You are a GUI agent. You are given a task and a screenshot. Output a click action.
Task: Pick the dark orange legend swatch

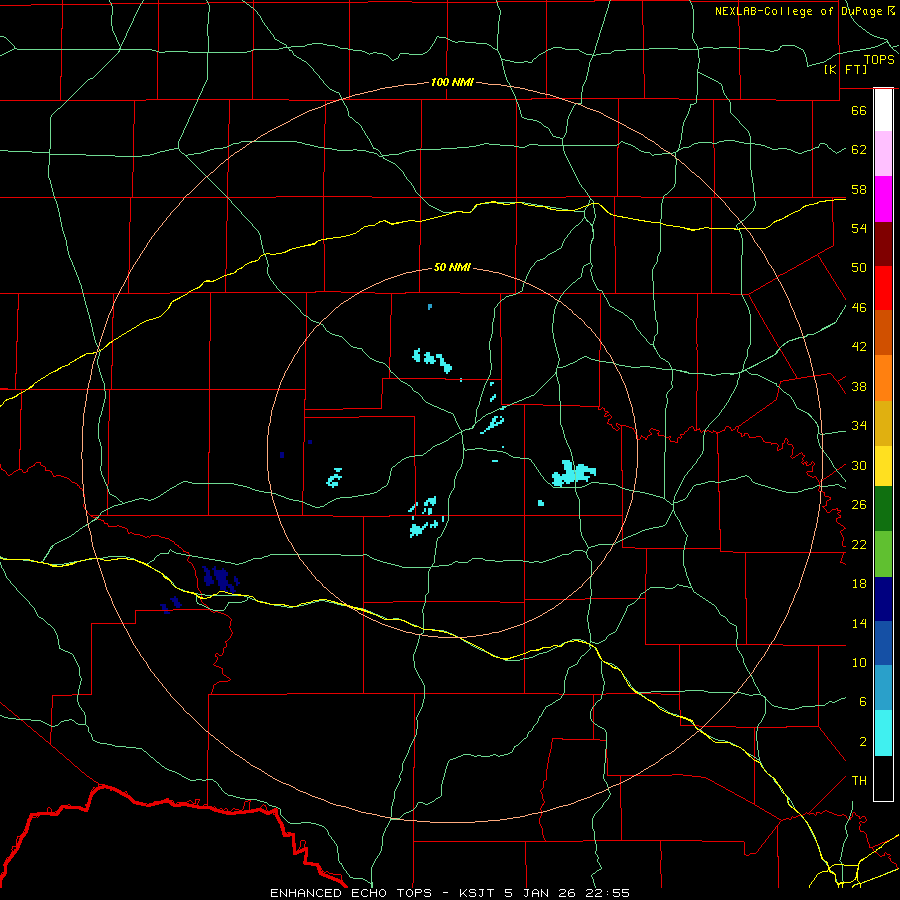click(x=883, y=332)
